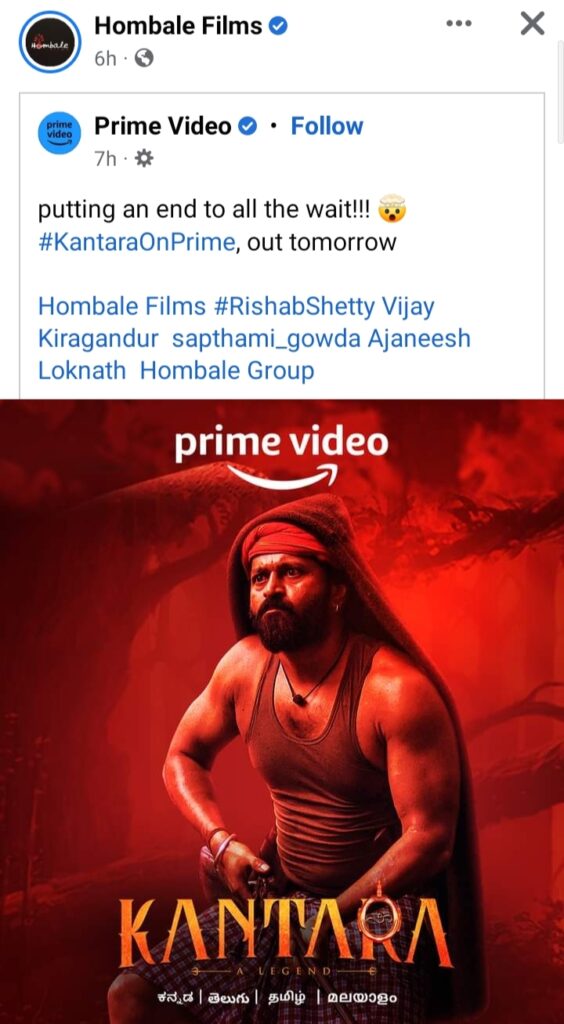
Task: Open Hombale Films profile picture
Action: (50, 42)
